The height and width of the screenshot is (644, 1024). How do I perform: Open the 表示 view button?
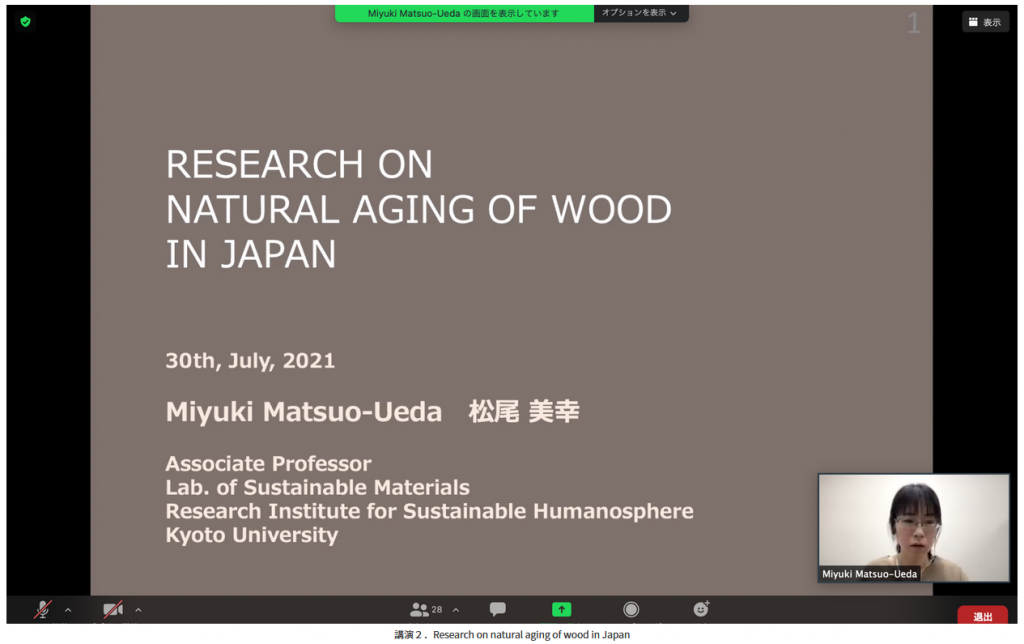click(985, 22)
